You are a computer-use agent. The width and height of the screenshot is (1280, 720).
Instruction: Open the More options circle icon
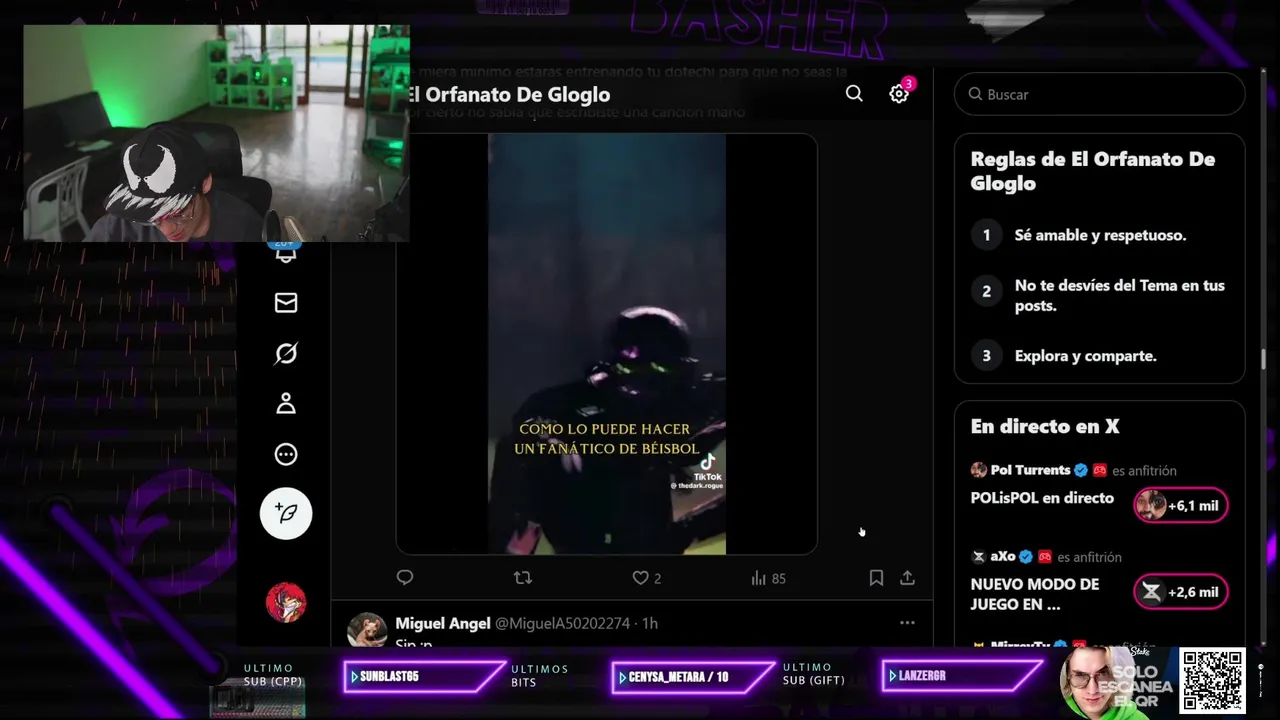(286, 454)
